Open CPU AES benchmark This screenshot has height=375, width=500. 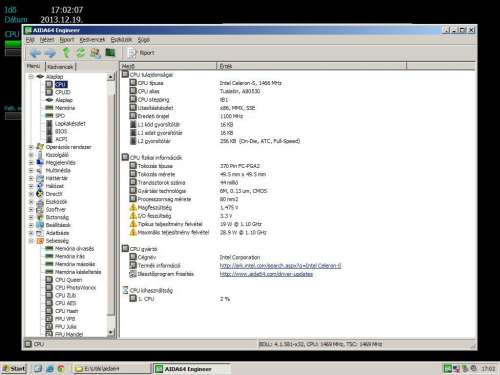point(65,303)
